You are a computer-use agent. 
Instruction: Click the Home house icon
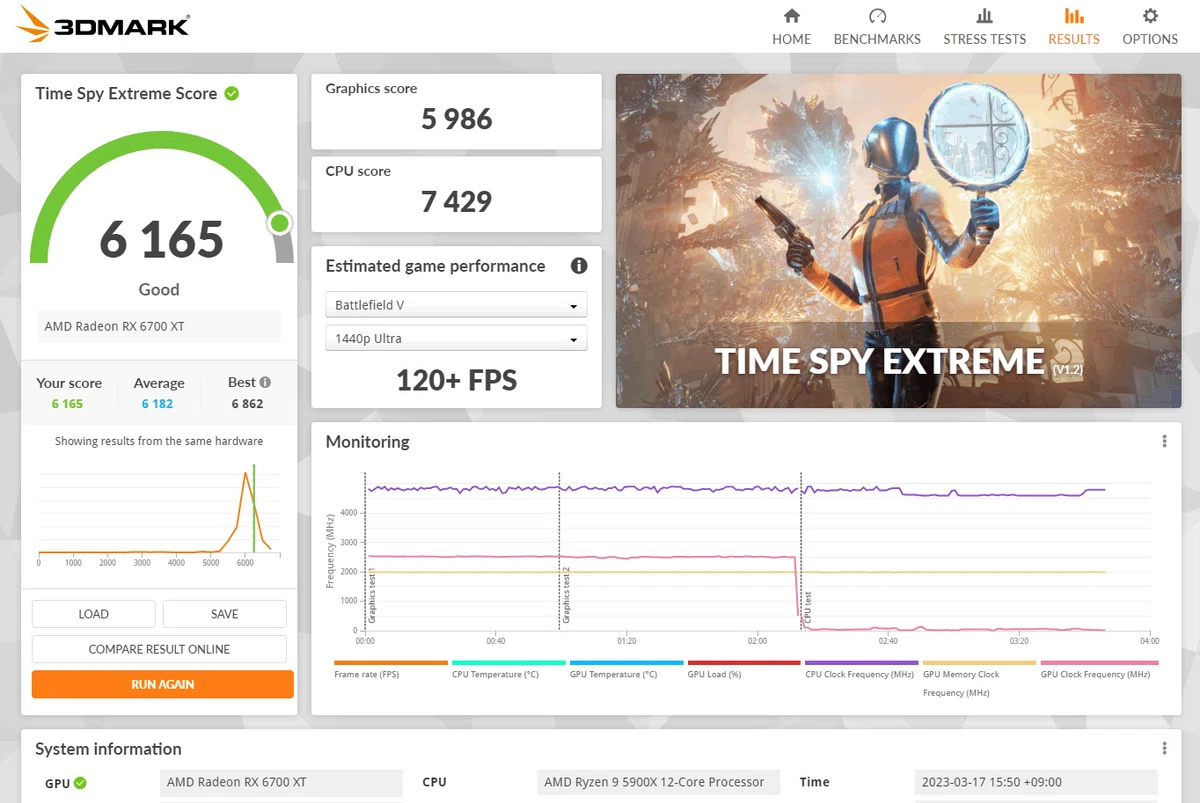792,16
